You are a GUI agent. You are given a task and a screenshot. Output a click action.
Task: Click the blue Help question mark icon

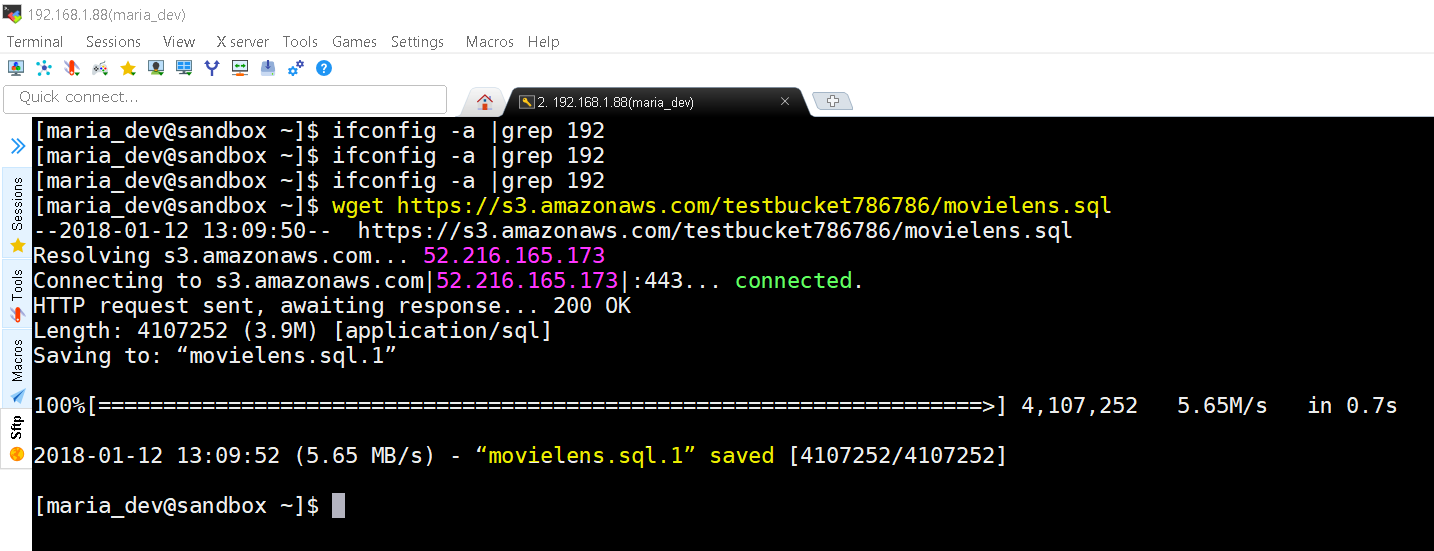(x=324, y=68)
